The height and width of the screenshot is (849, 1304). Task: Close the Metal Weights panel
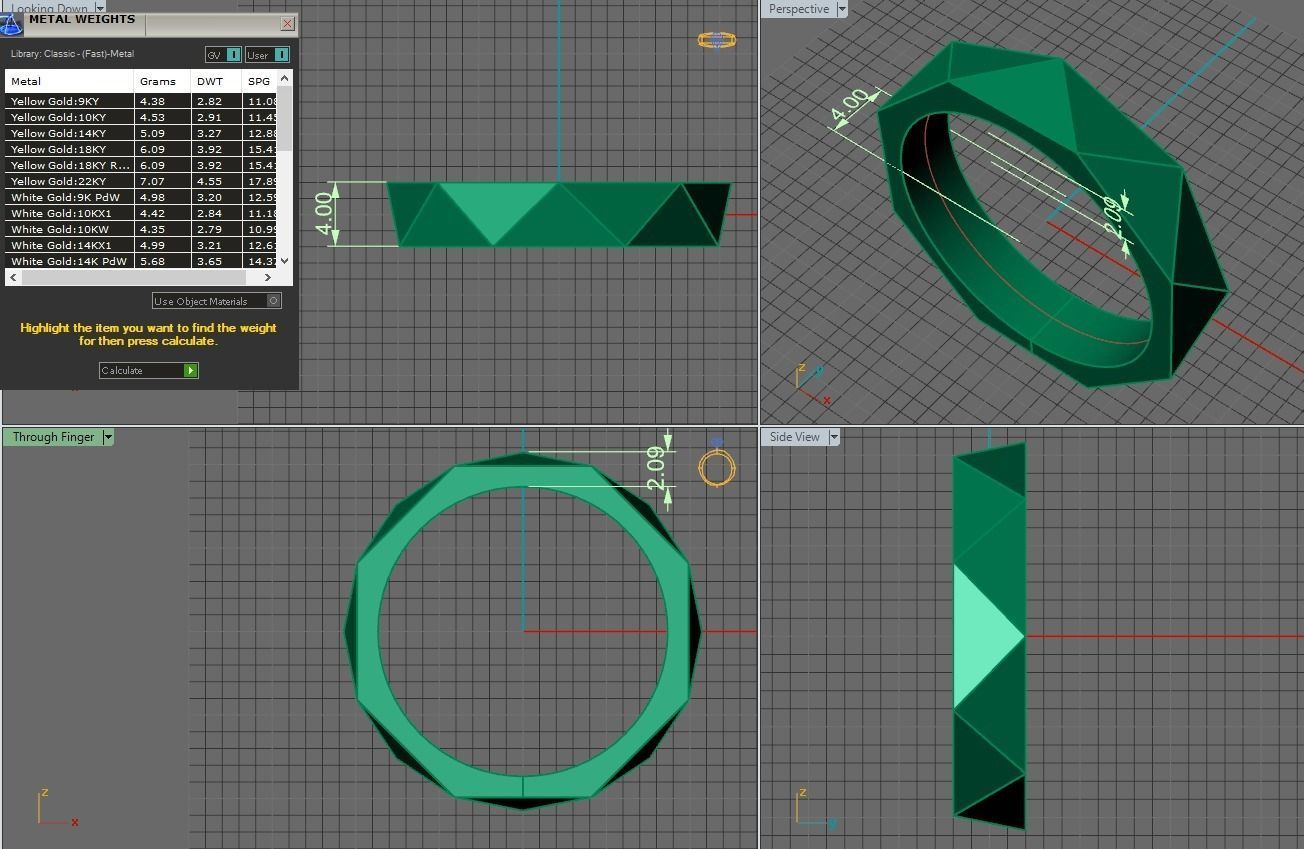(288, 23)
